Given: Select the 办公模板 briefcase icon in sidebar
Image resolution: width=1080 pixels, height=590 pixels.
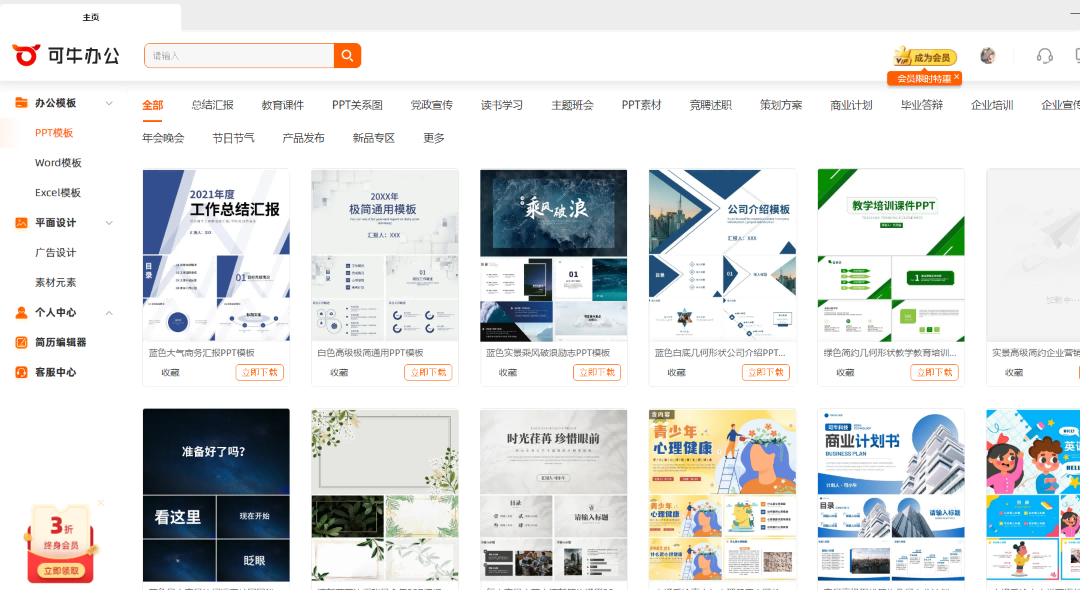Looking at the screenshot, I should [22, 102].
